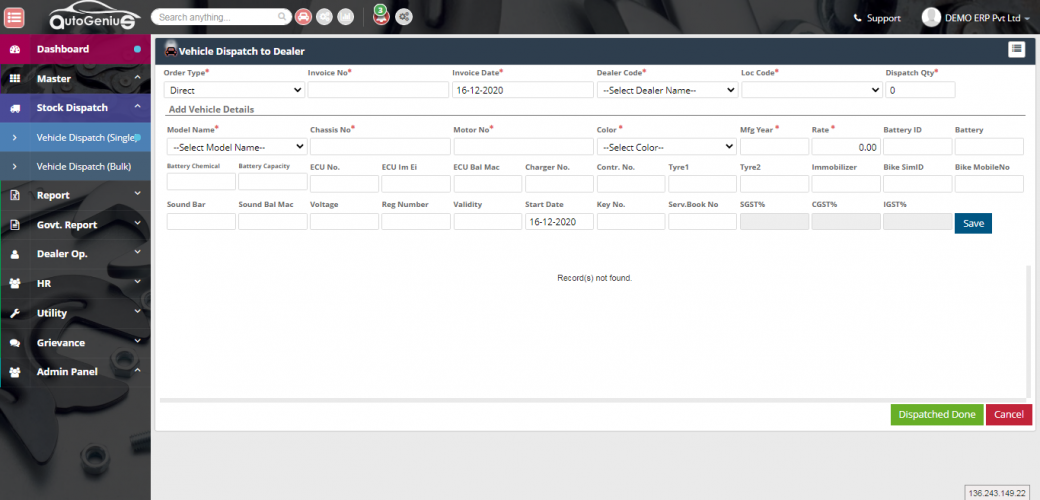Expand the HR menu chevron
The image size is (1040, 500).
click(x=137, y=282)
